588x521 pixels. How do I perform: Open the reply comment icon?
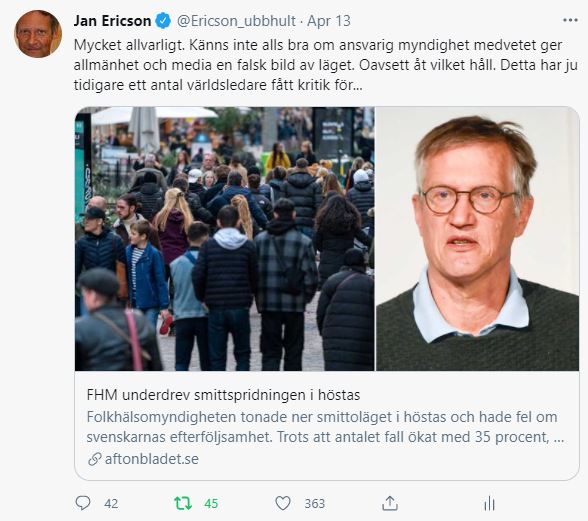[83, 503]
